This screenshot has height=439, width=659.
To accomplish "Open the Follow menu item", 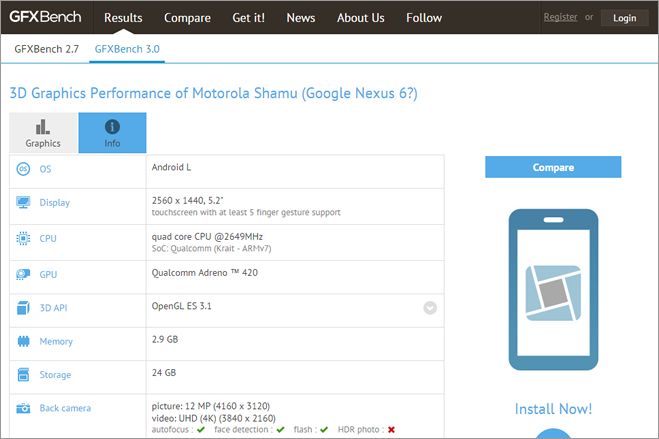I will [x=424, y=18].
